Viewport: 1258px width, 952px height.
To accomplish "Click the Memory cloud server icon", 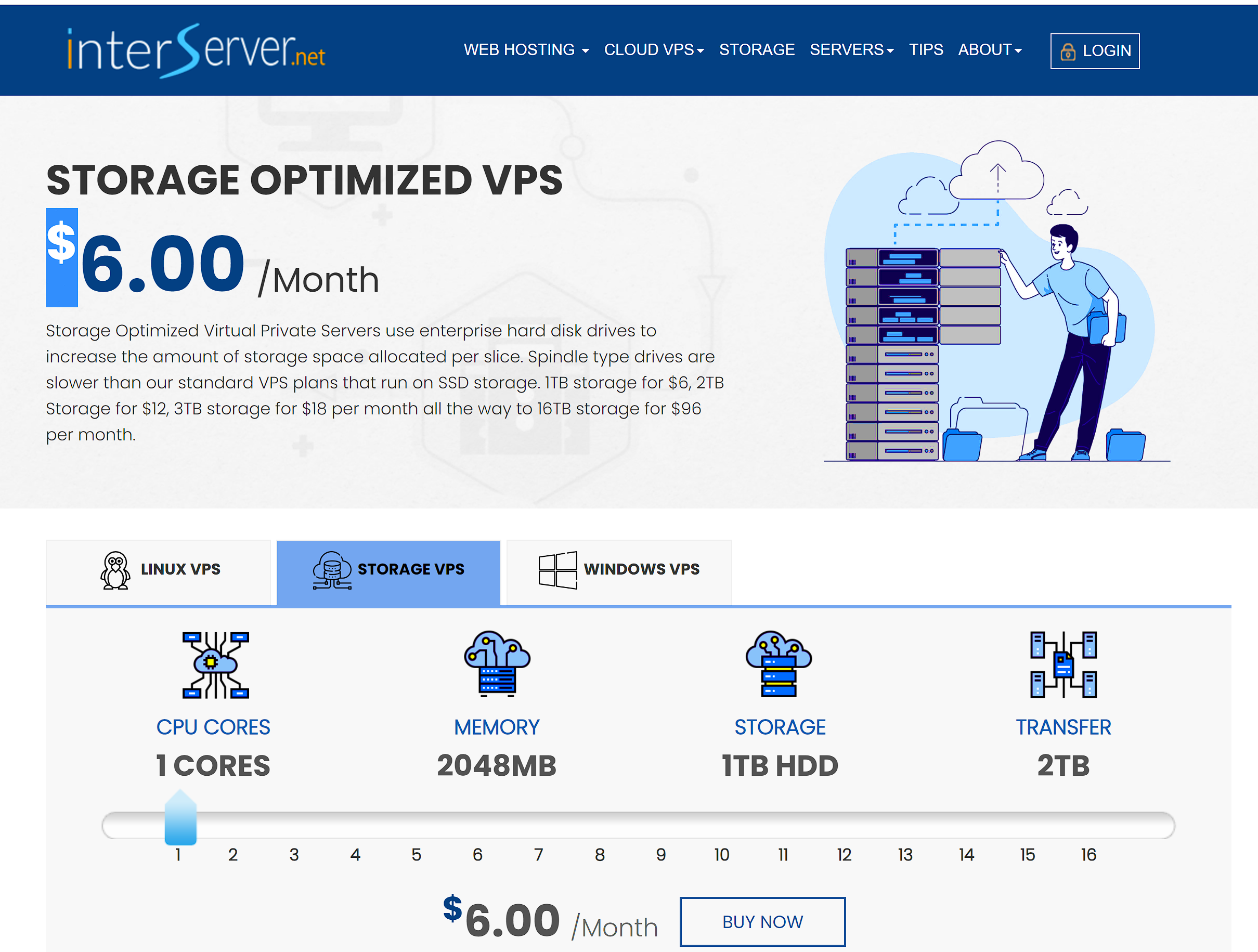I will pyautogui.click(x=497, y=666).
